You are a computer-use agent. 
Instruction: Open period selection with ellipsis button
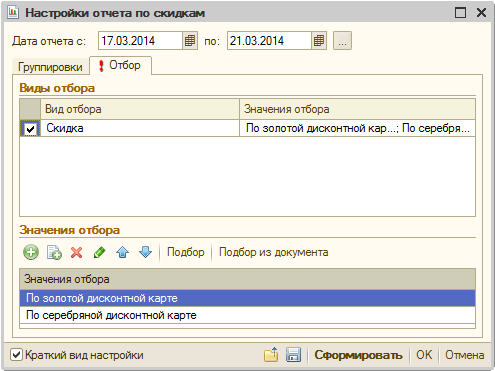coord(342,41)
